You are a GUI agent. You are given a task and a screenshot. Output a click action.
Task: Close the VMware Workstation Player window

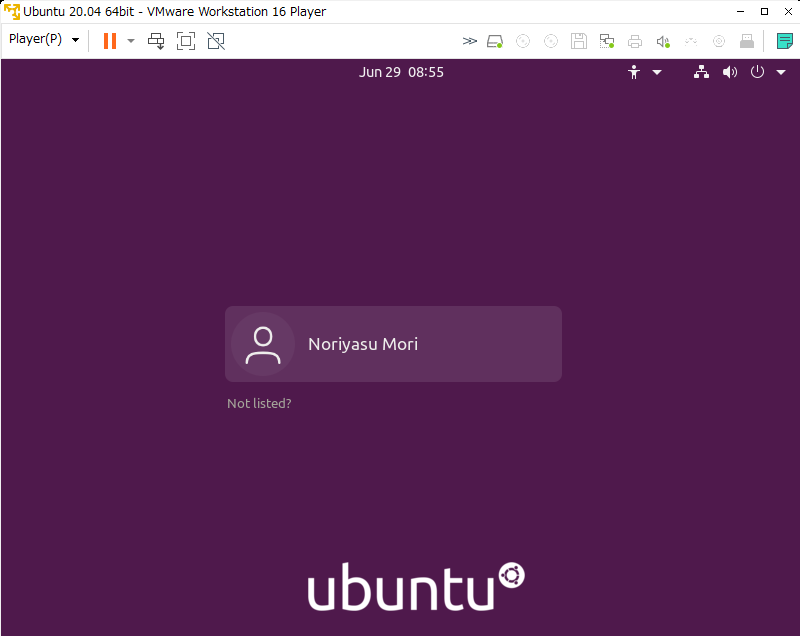tap(788, 11)
